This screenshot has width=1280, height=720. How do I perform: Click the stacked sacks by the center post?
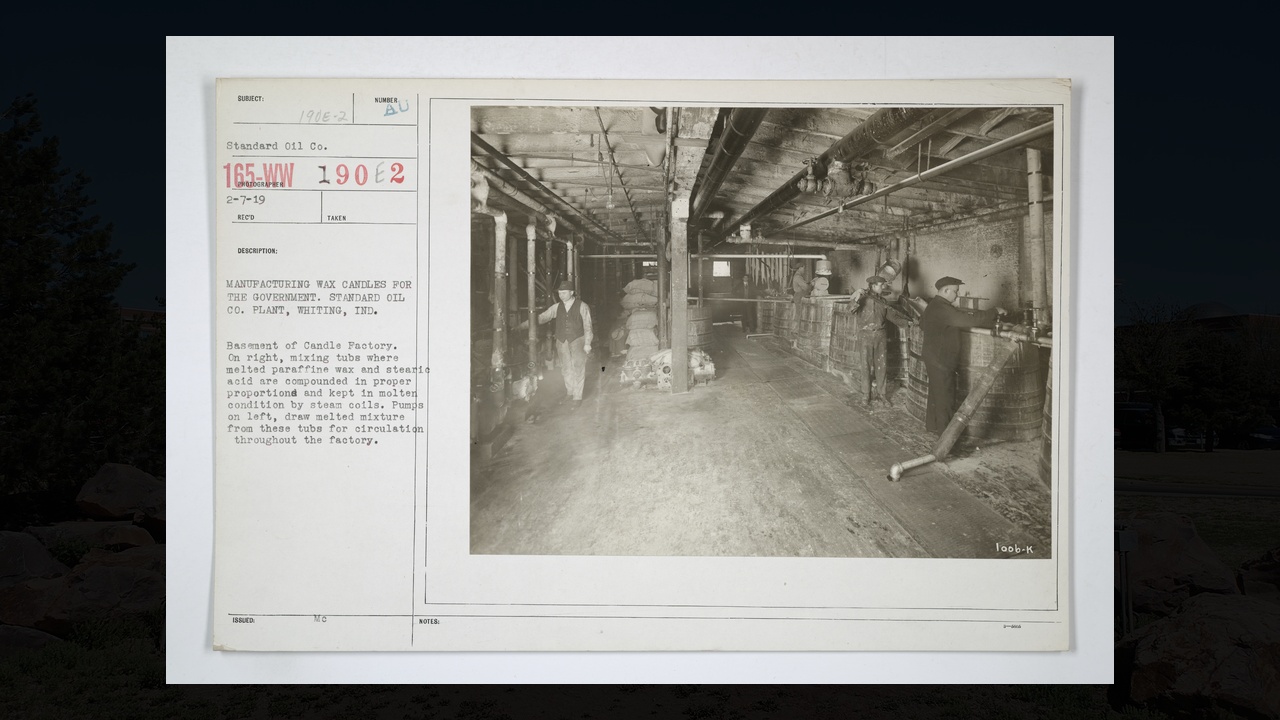tap(640, 320)
